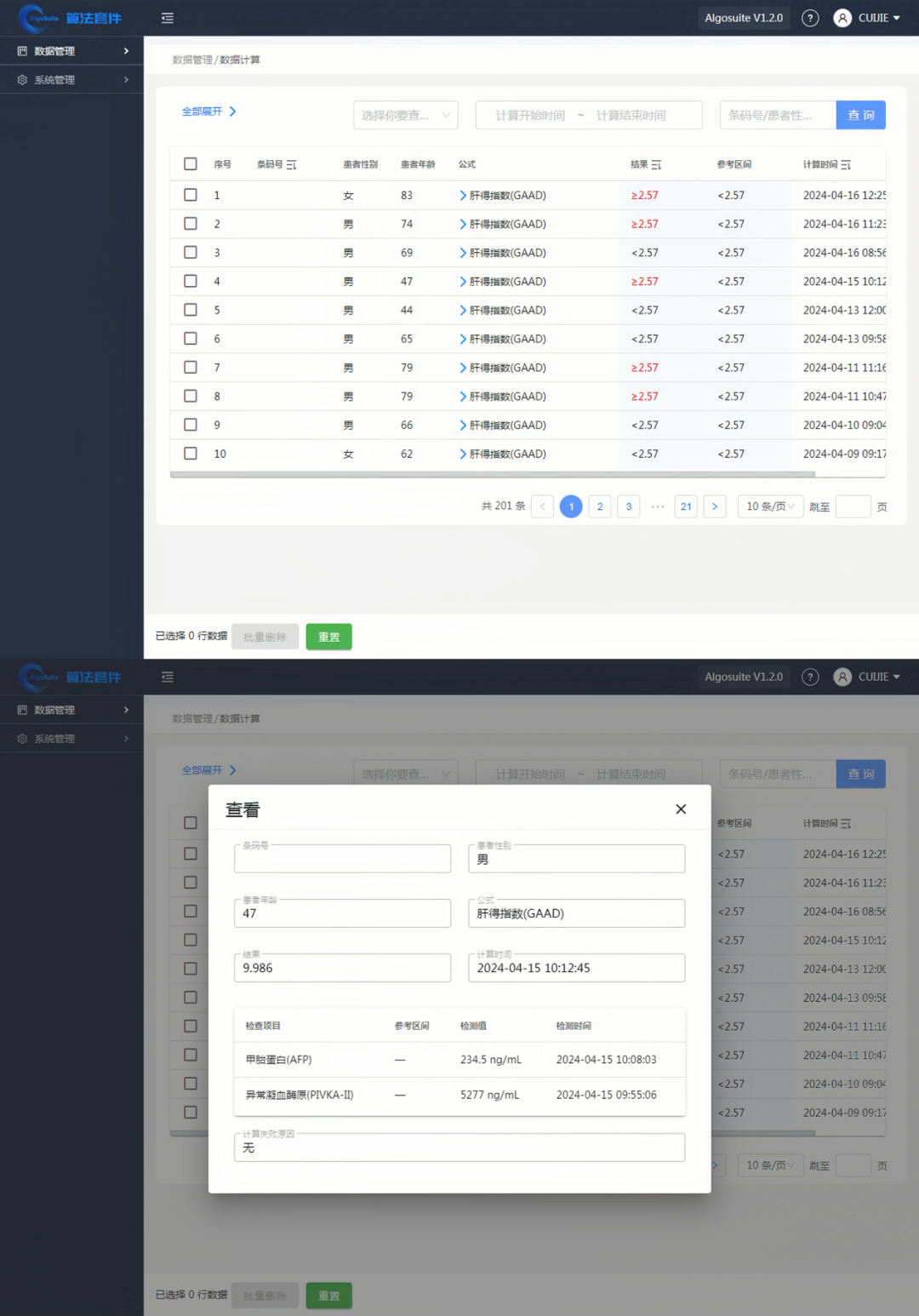Open 数据管理 sidebar menu in top screenshot

pos(71,51)
